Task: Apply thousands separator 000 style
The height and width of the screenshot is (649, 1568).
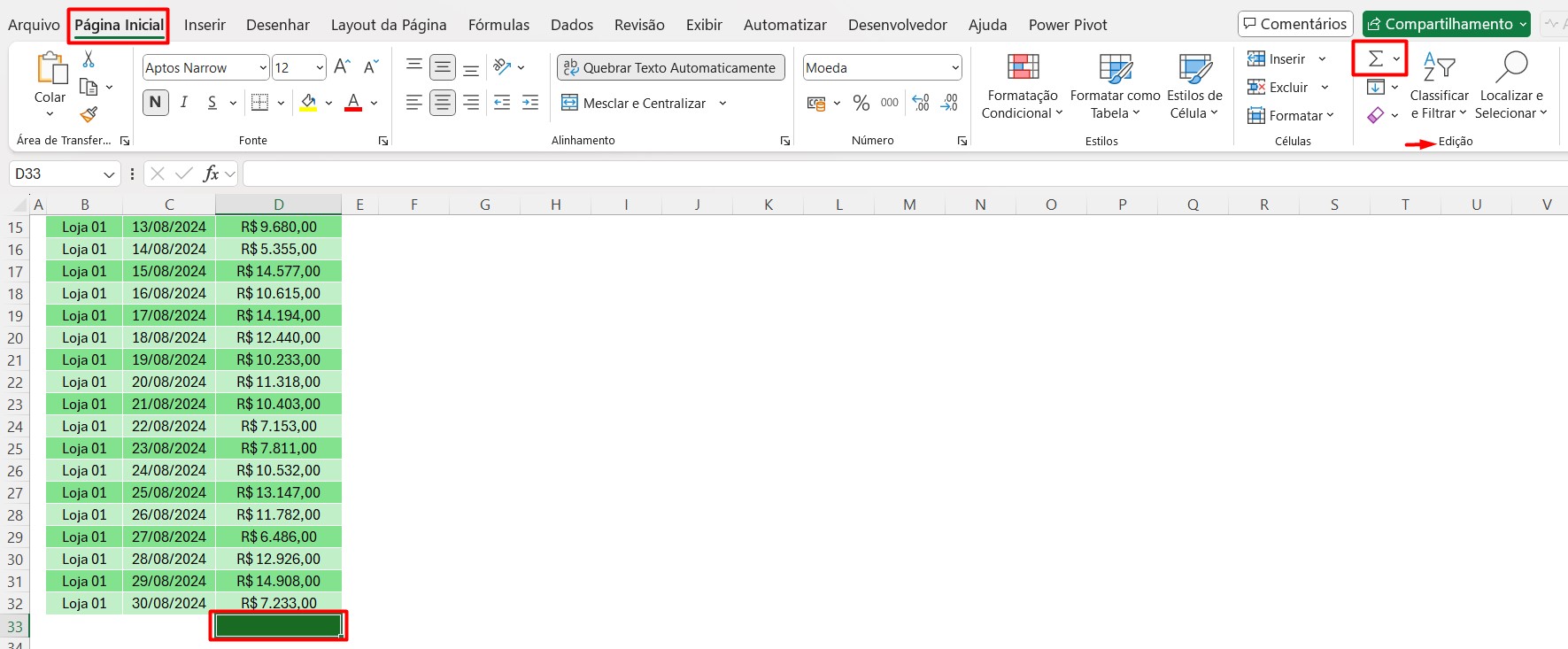Action: [x=890, y=103]
